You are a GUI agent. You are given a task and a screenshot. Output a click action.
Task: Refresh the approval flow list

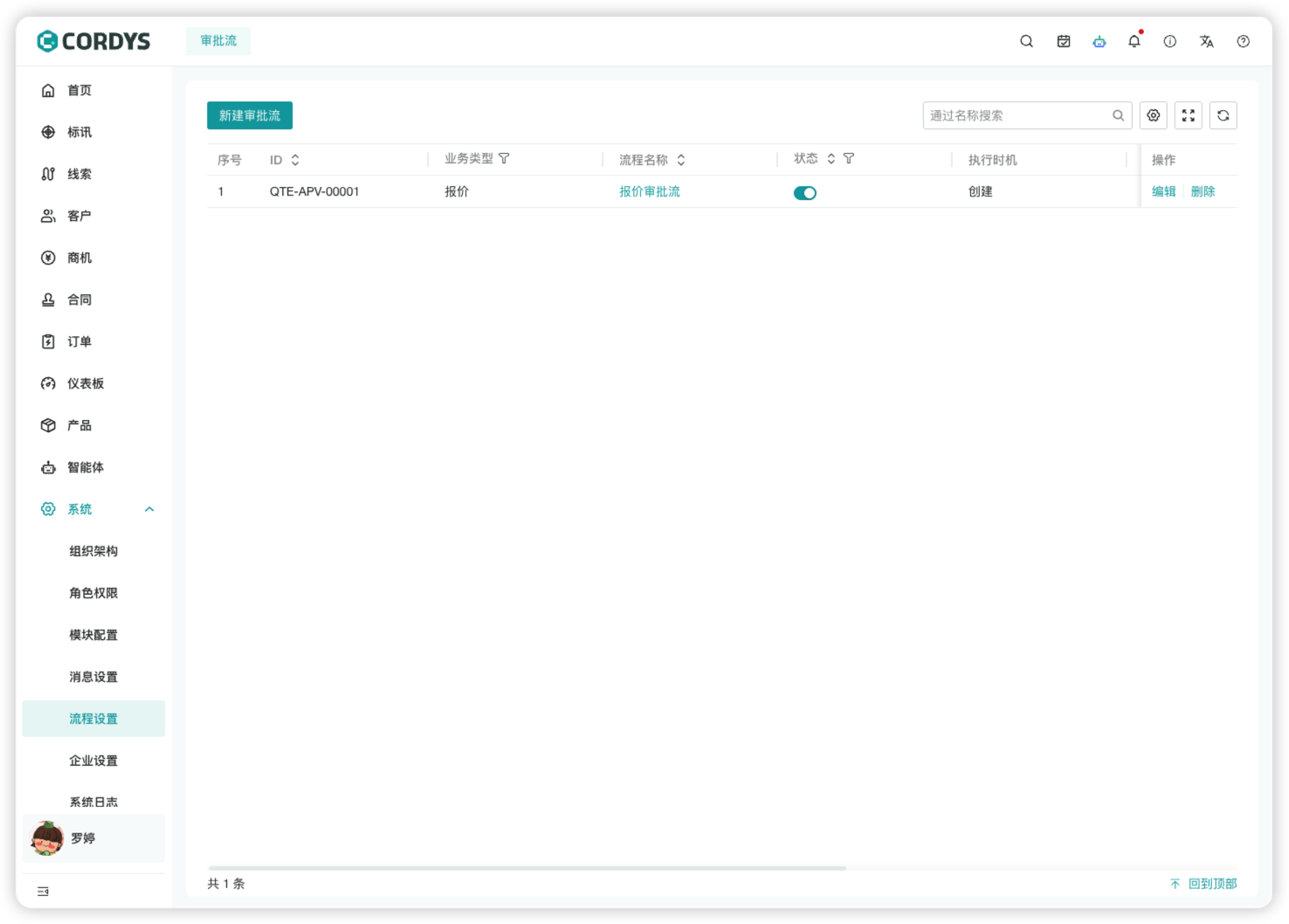[x=1223, y=115]
